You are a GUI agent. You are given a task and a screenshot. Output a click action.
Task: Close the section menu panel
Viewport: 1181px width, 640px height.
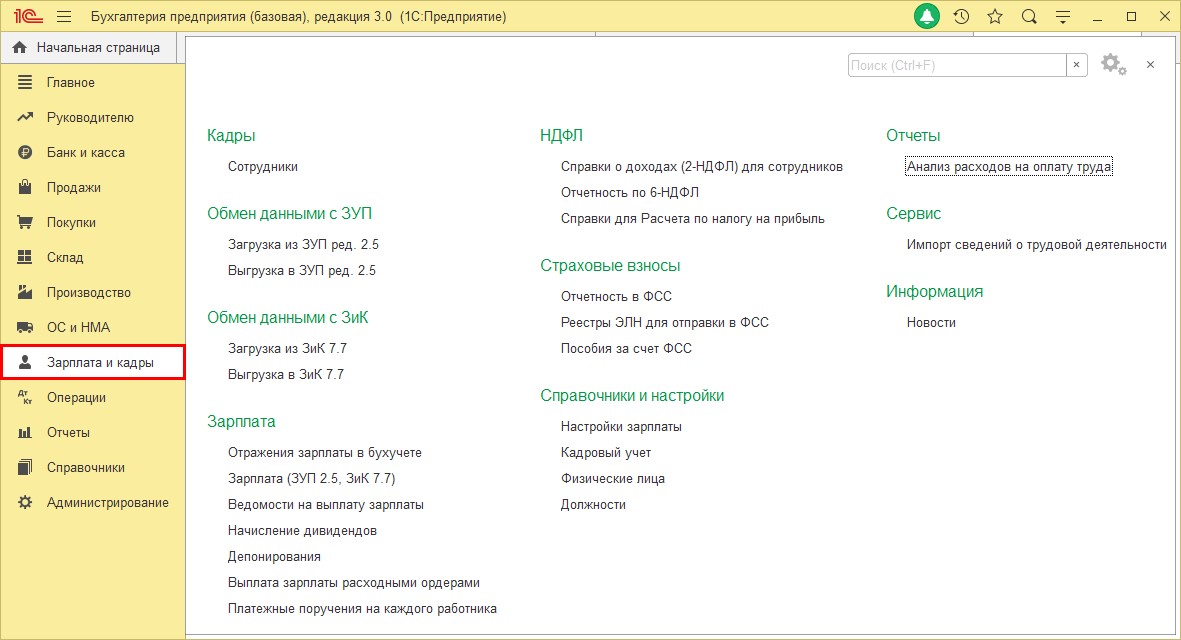[1150, 64]
